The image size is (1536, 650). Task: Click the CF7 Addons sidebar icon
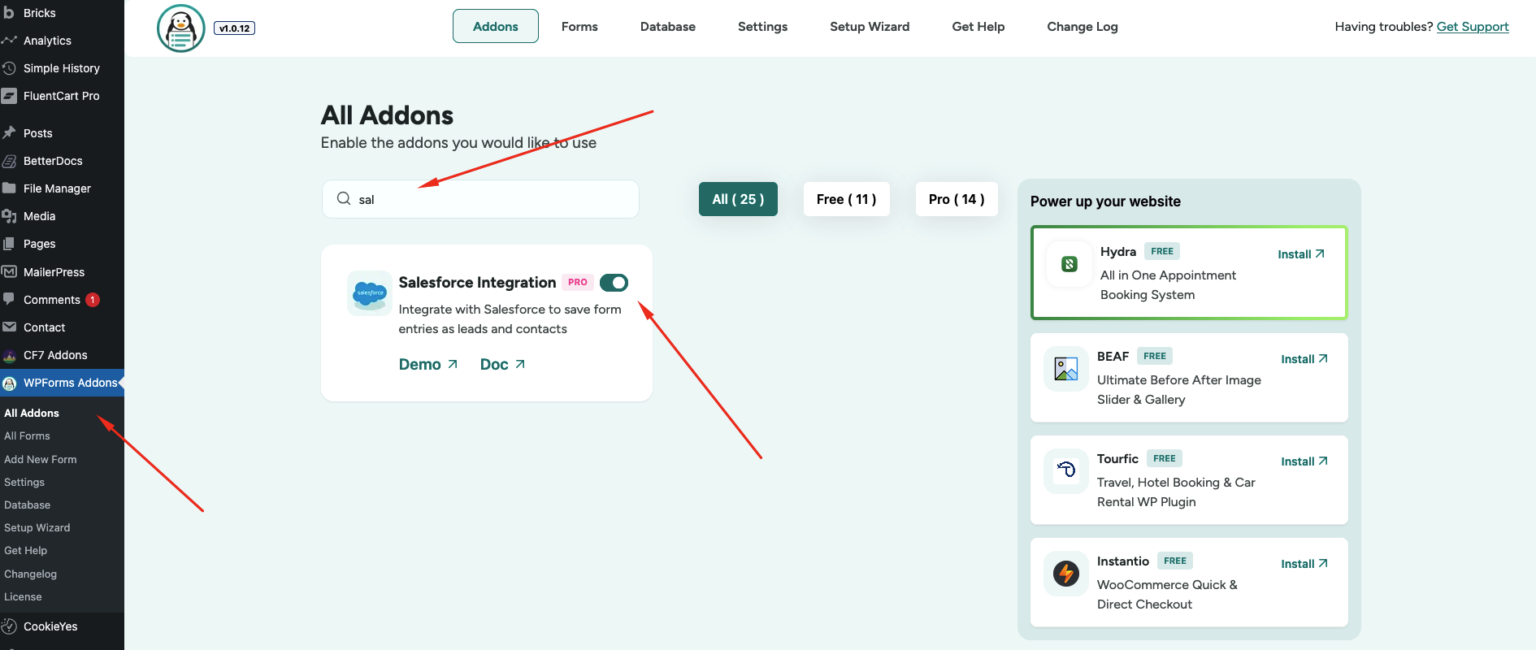point(10,355)
